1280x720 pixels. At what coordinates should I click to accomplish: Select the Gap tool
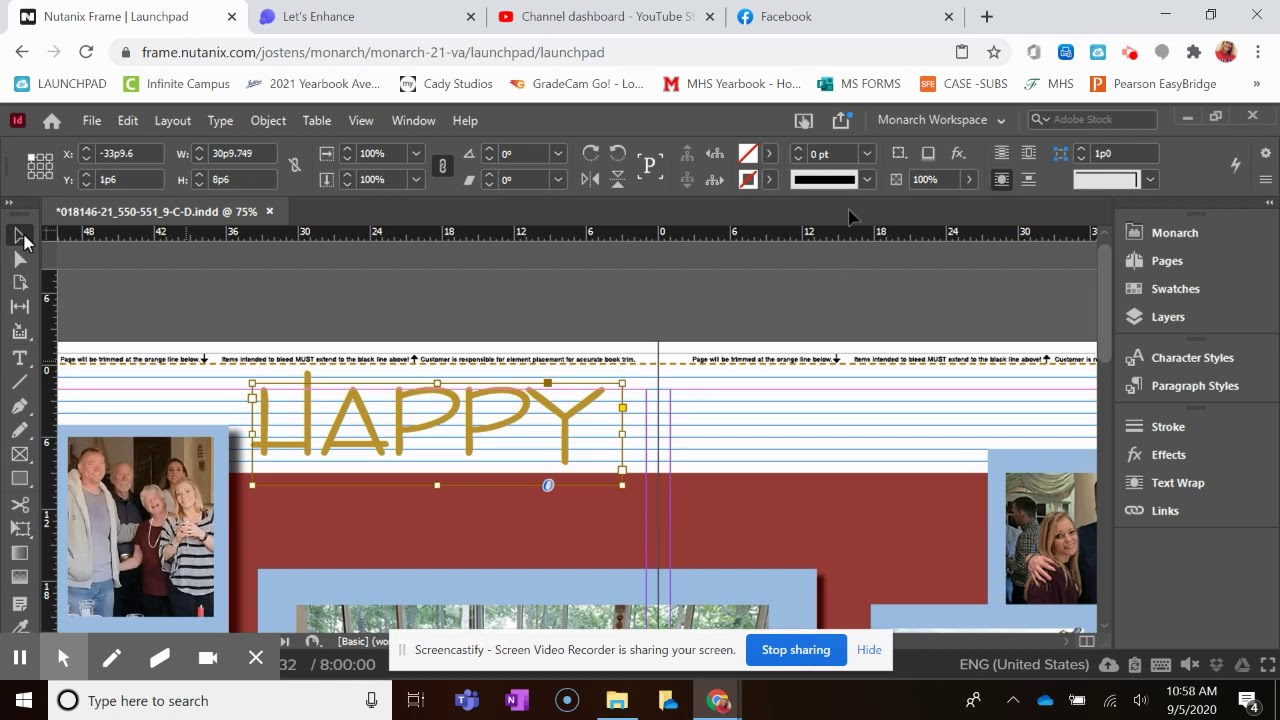(x=19, y=307)
